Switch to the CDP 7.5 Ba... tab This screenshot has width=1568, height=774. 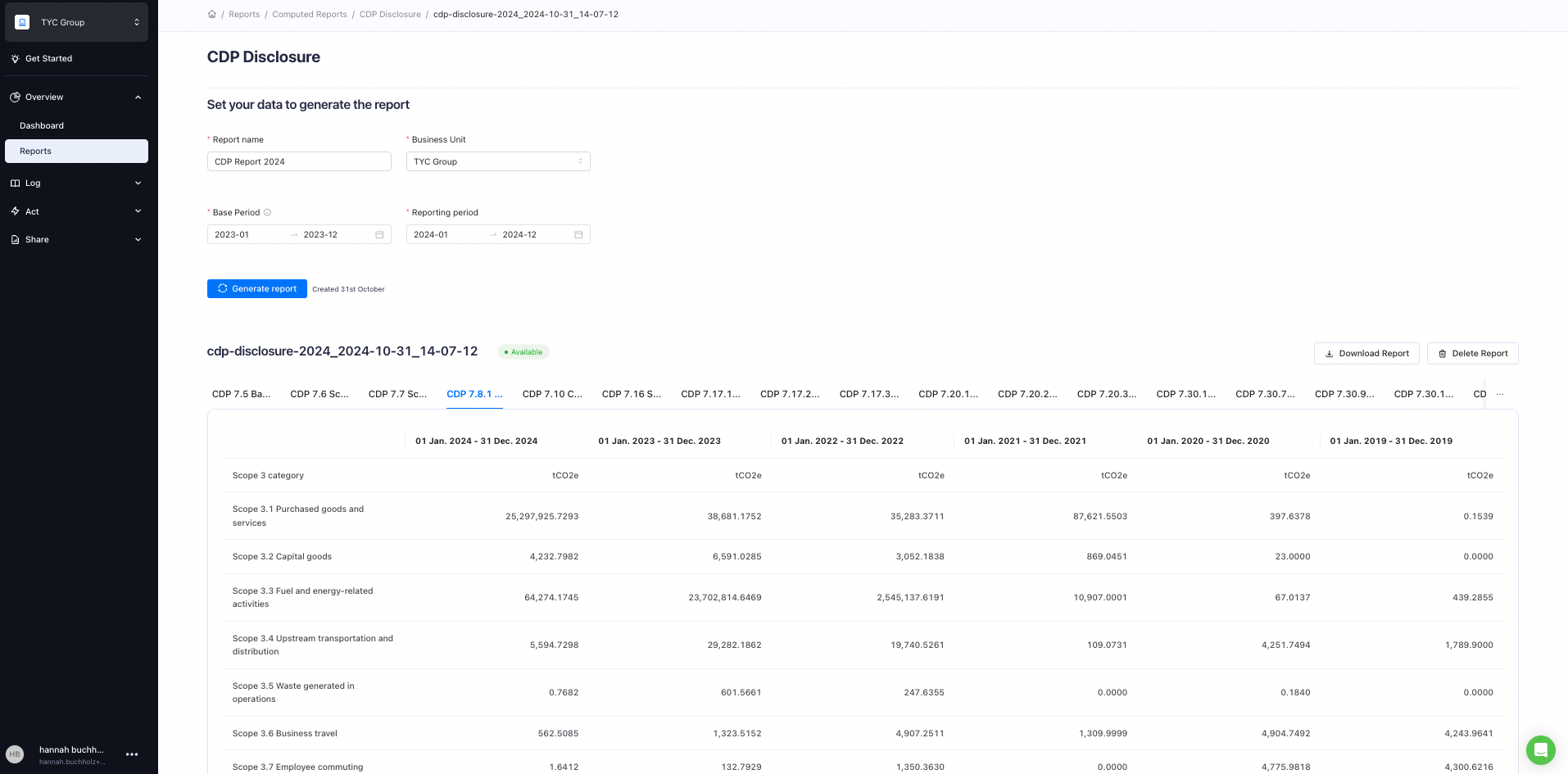[x=241, y=394]
